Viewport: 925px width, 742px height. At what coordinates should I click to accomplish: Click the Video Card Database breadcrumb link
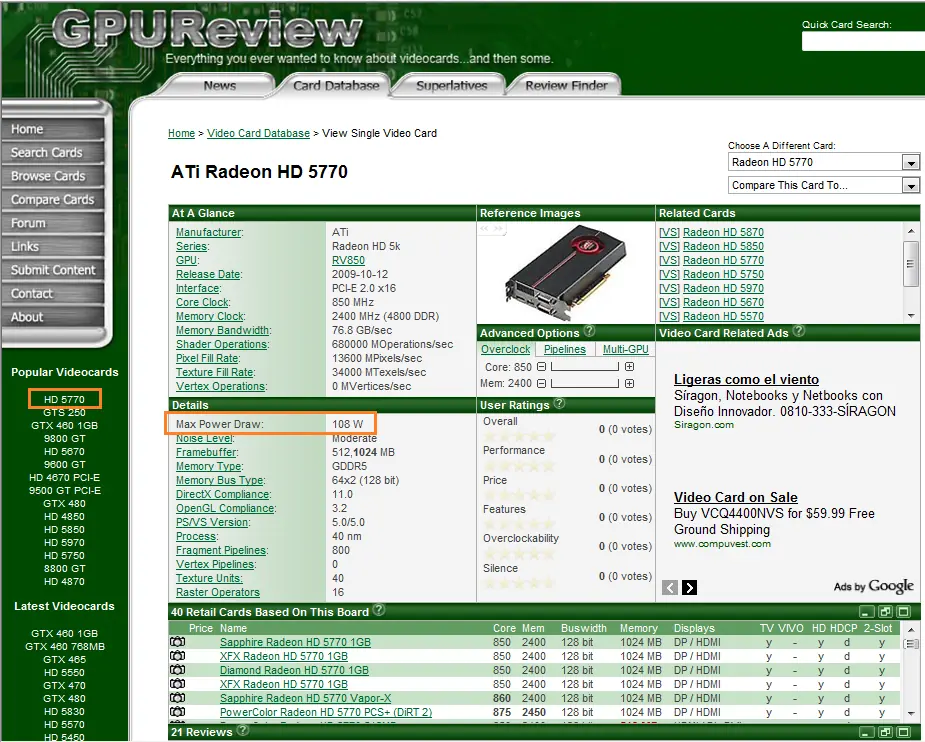coord(258,133)
